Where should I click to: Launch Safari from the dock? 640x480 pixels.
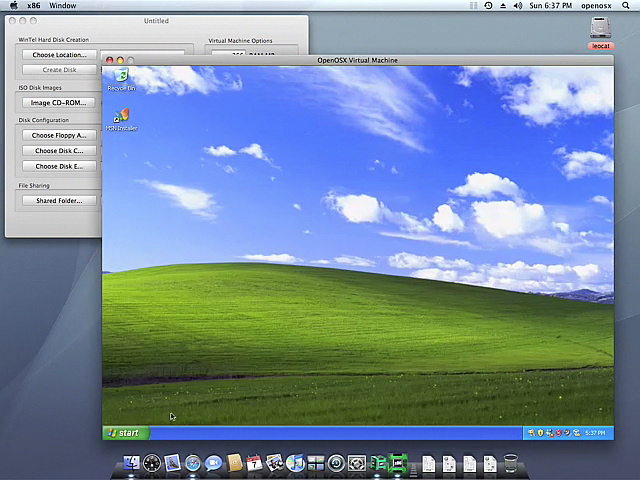[193, 463]
